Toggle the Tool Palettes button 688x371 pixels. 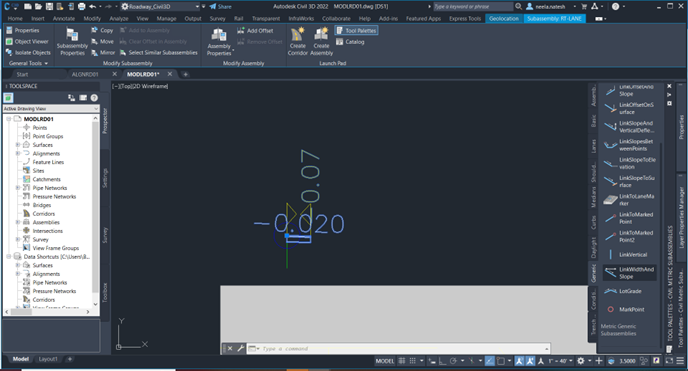356,31
